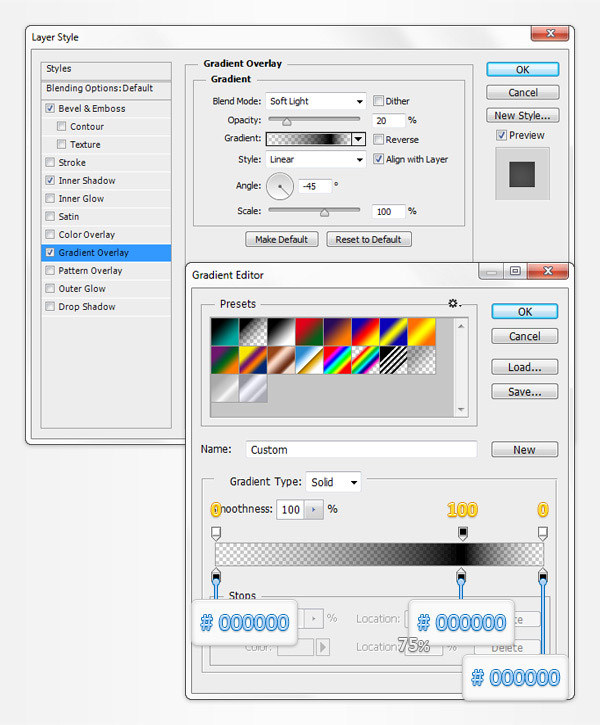
Task: Click the Reset to Default button
Action: [x=368, y=240]
